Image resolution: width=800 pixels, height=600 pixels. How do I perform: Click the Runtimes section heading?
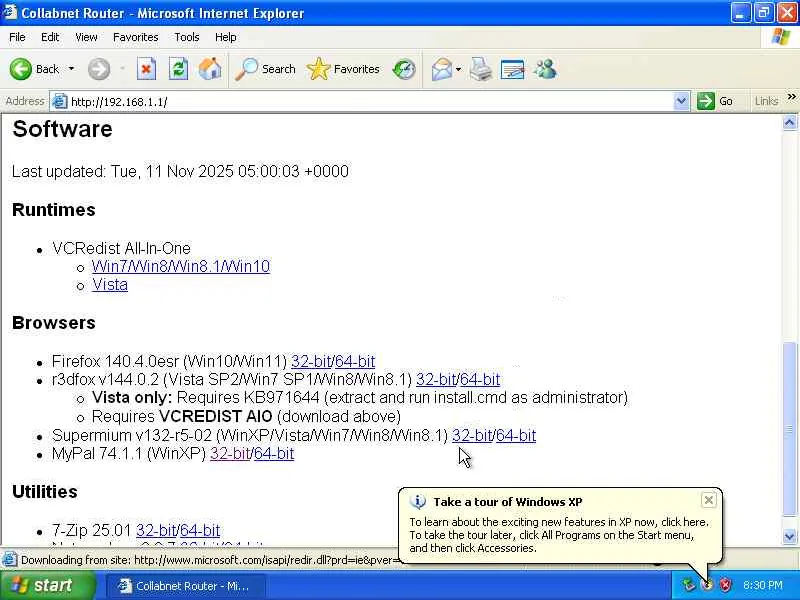tap(54, 210)
